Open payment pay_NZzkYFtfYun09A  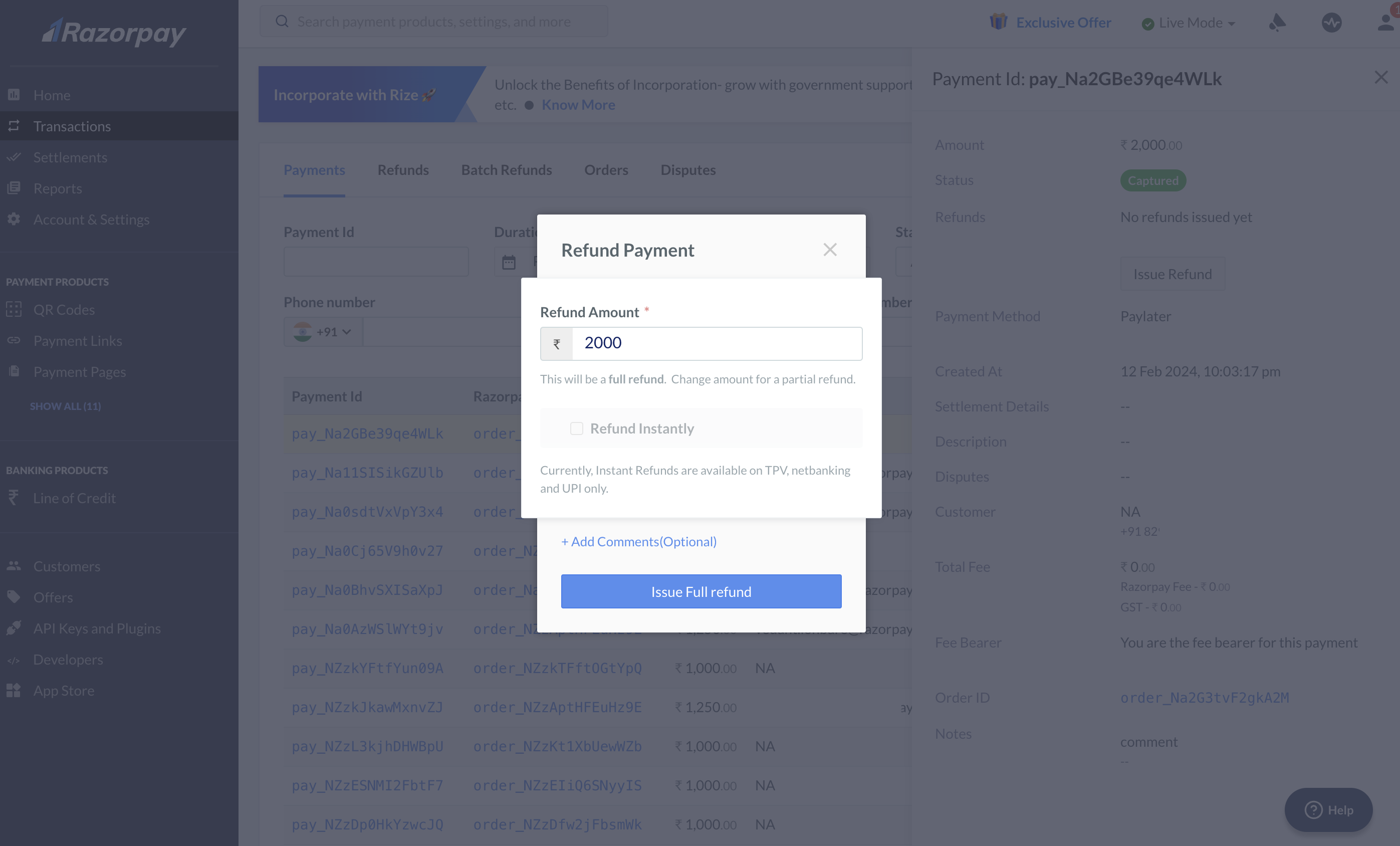[x=368, y=668]
